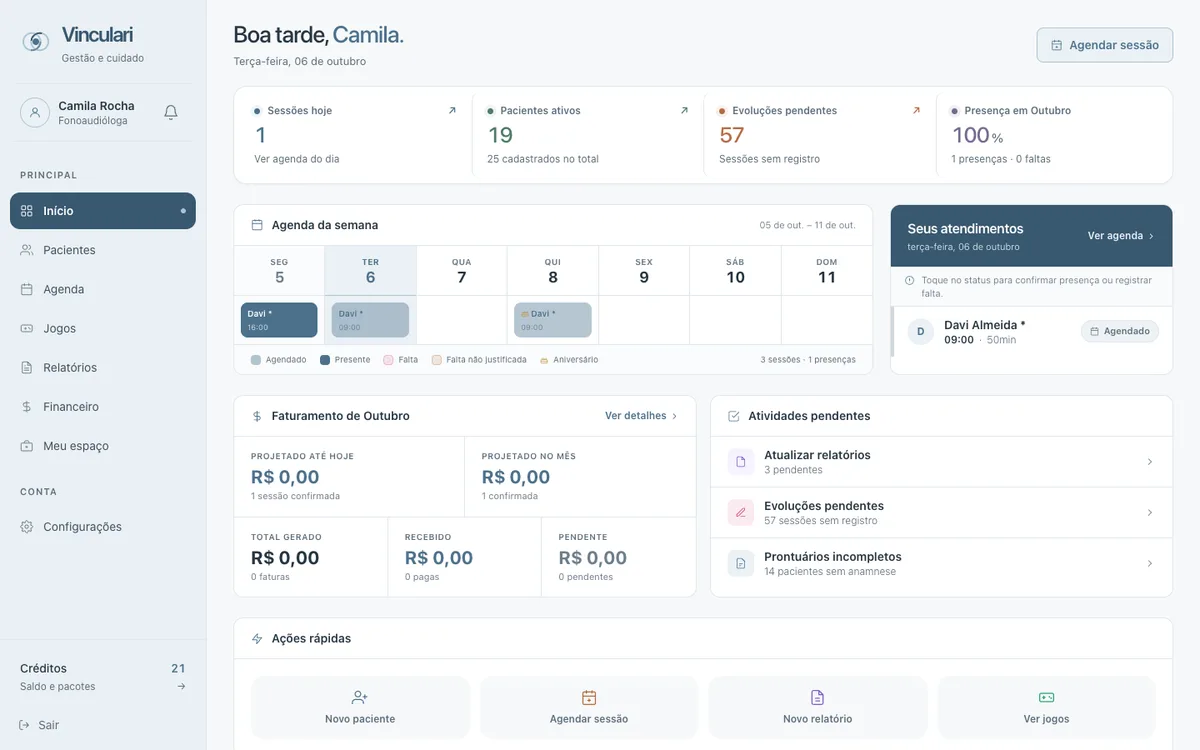Open Davi's Monday 16:00 session block
The width and height of the screenshot is (1200, 750).
tap(279, 320)
